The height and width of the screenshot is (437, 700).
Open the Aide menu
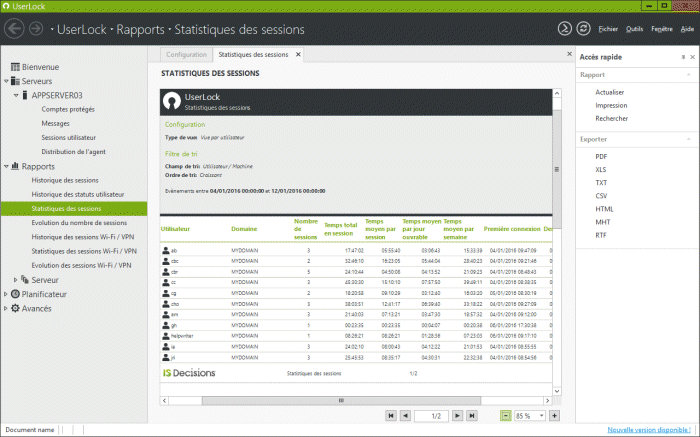click(687, 29)
